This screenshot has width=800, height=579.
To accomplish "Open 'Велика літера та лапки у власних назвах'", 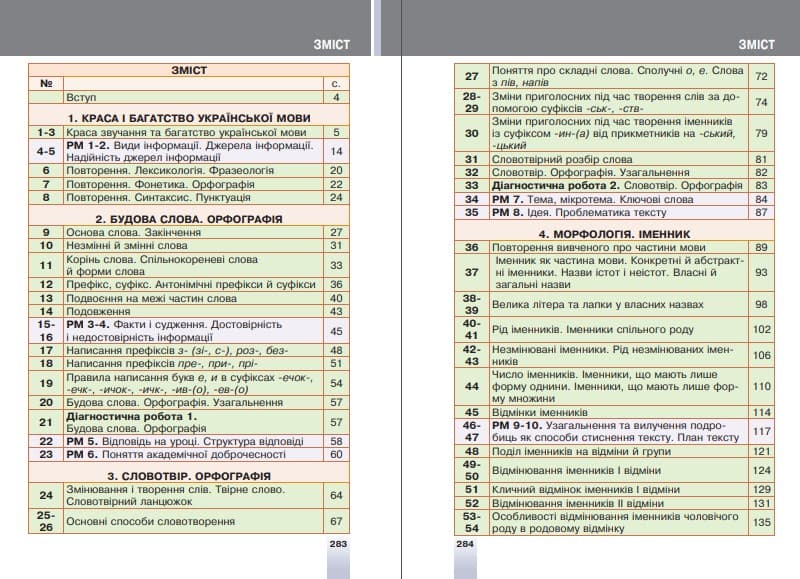I will tap(596, 304).
